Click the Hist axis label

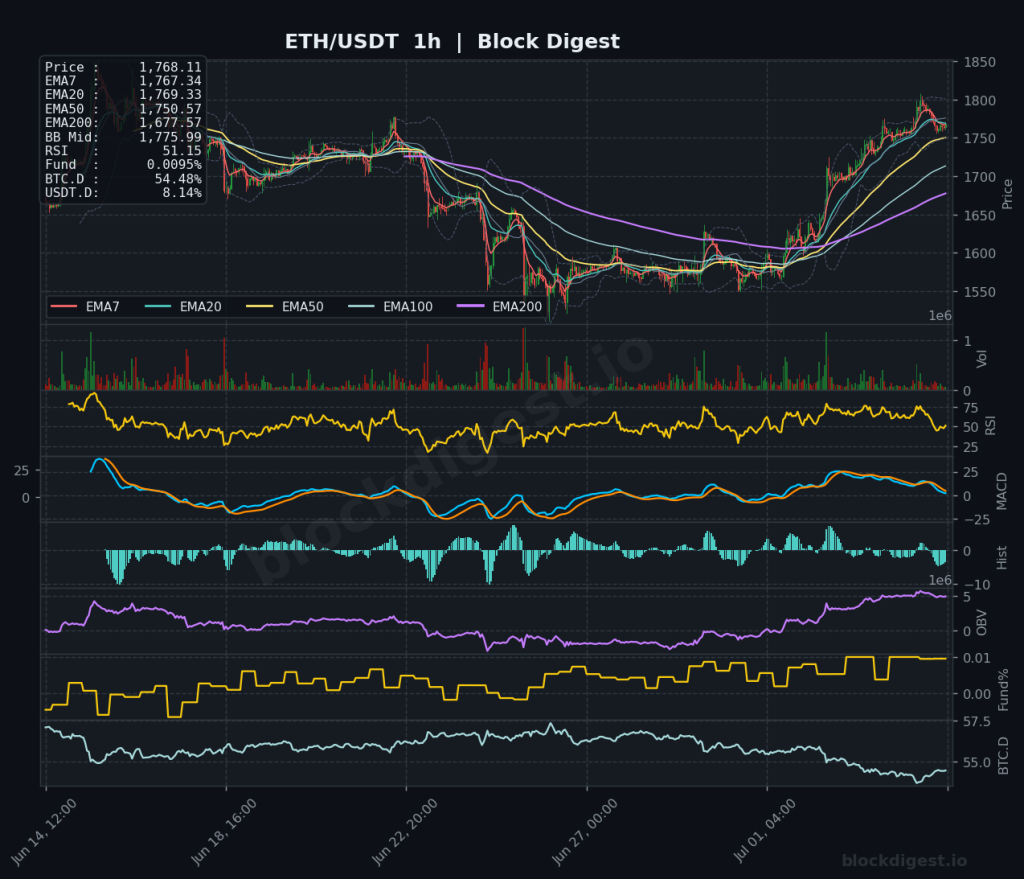pyautogui.click(x=1002, y=557)
